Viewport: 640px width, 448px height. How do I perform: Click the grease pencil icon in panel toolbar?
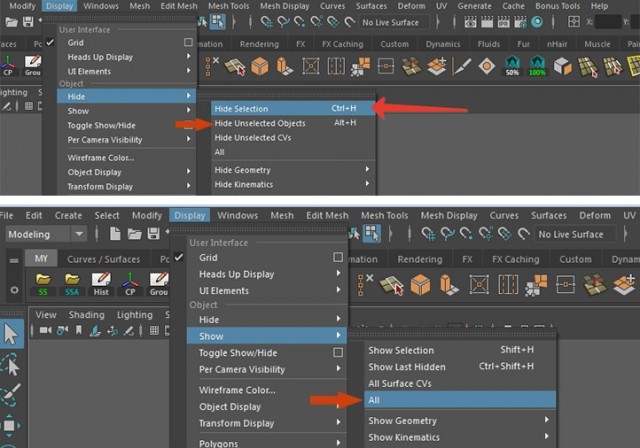128,330
